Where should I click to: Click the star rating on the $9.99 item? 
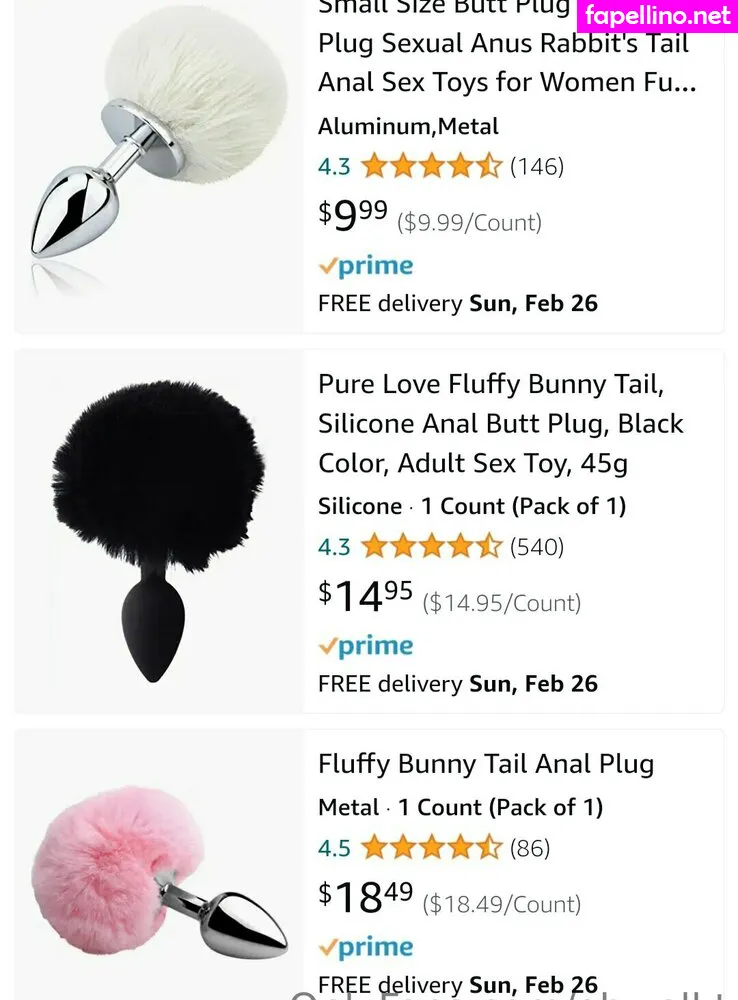pyautogui.click(x=430, y=166)
